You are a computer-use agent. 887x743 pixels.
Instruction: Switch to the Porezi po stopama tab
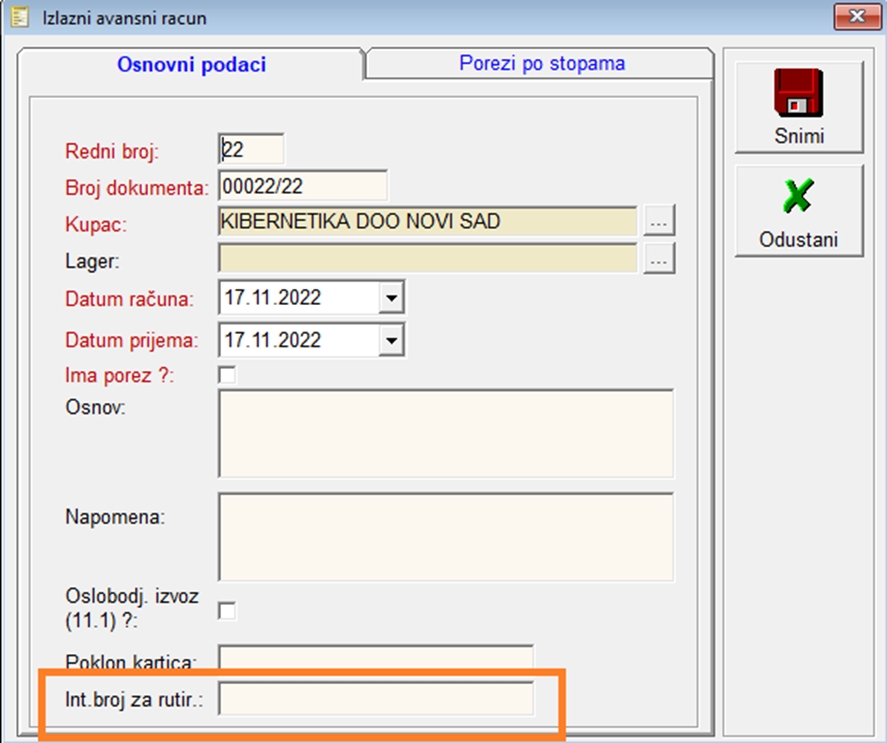(x=542, y=64)
